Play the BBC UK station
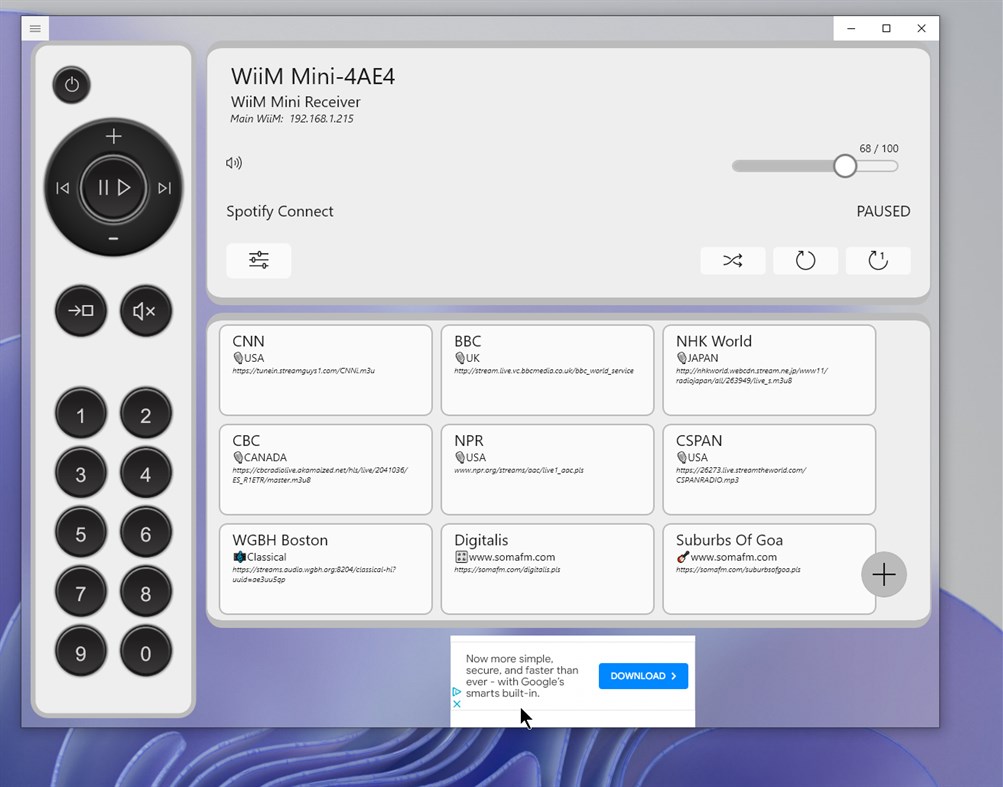Image resolution: width=1003 pixels, height=787 pixels. point(547,369)
